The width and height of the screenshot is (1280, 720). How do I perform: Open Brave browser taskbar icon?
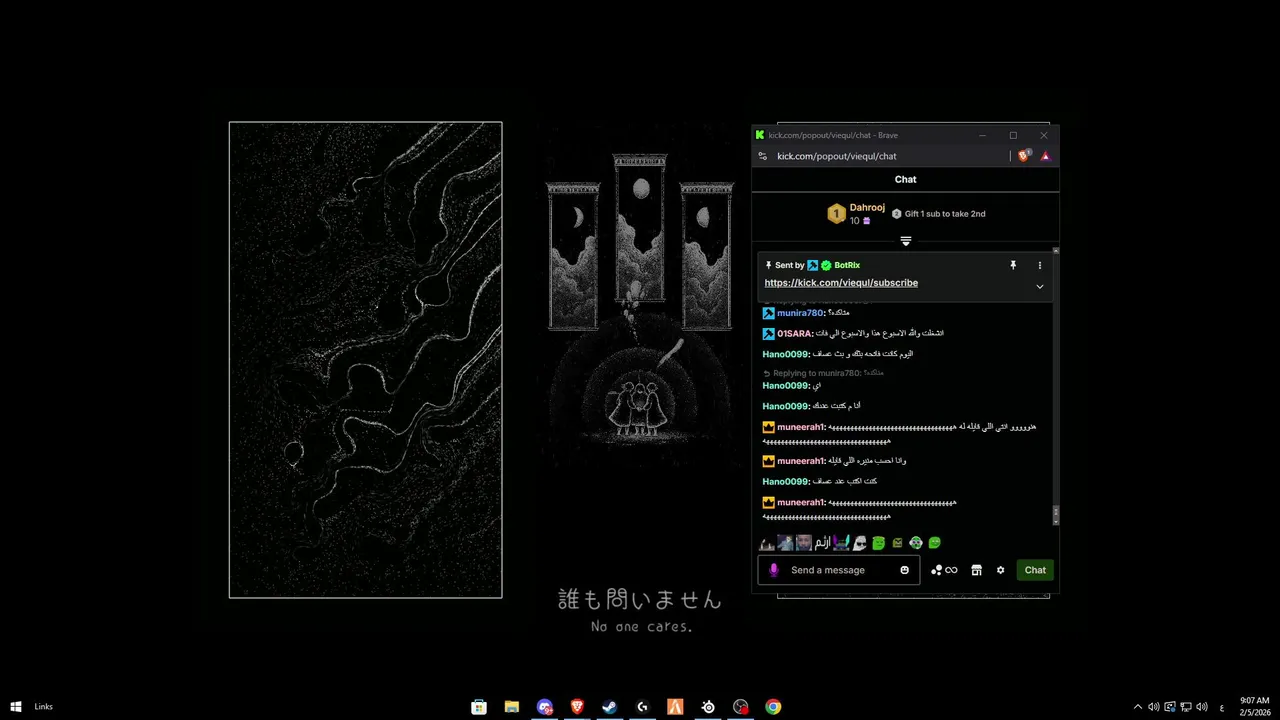[x=577, y=707]
